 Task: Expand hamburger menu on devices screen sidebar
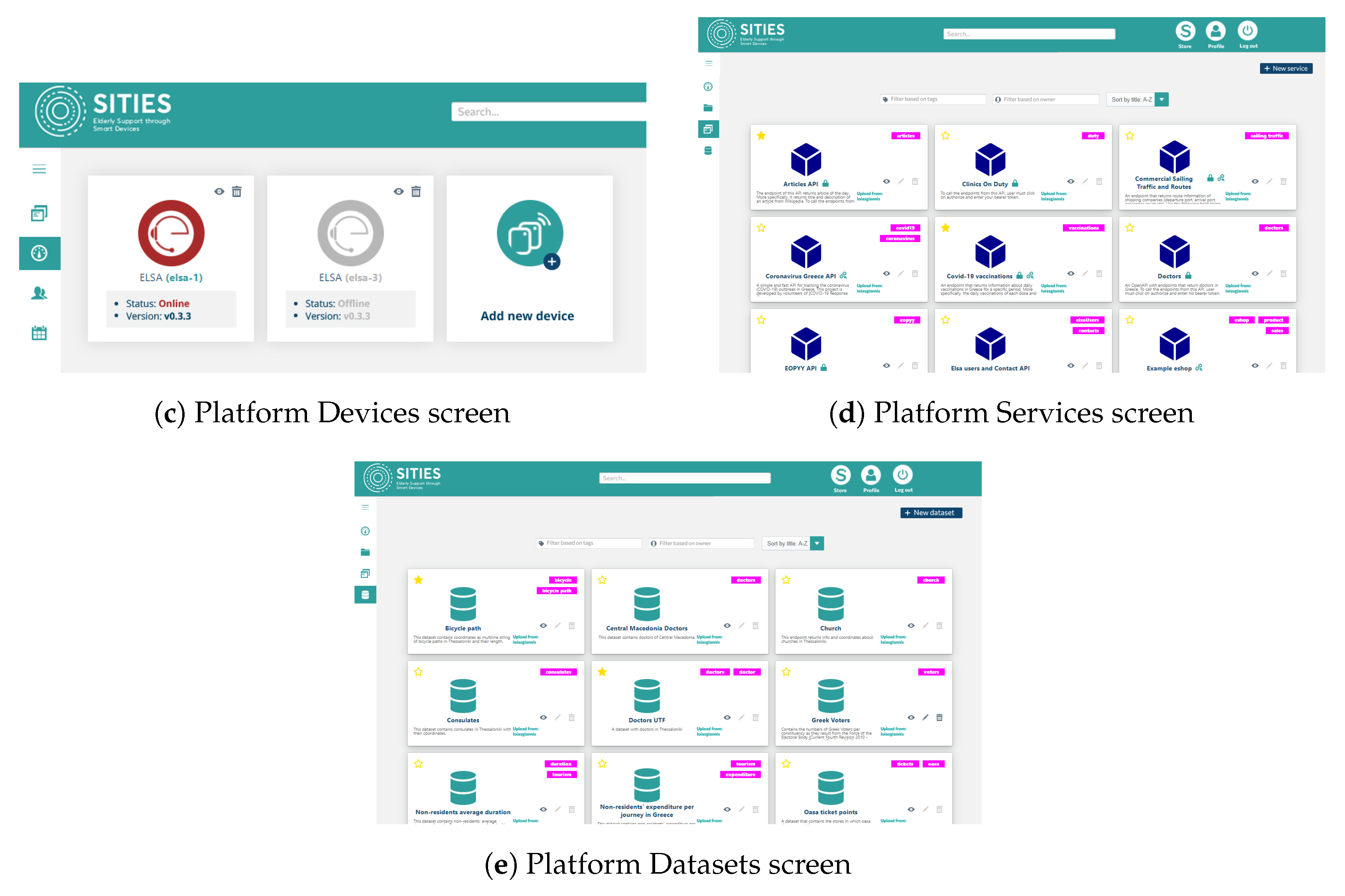(x=39, y=169)
